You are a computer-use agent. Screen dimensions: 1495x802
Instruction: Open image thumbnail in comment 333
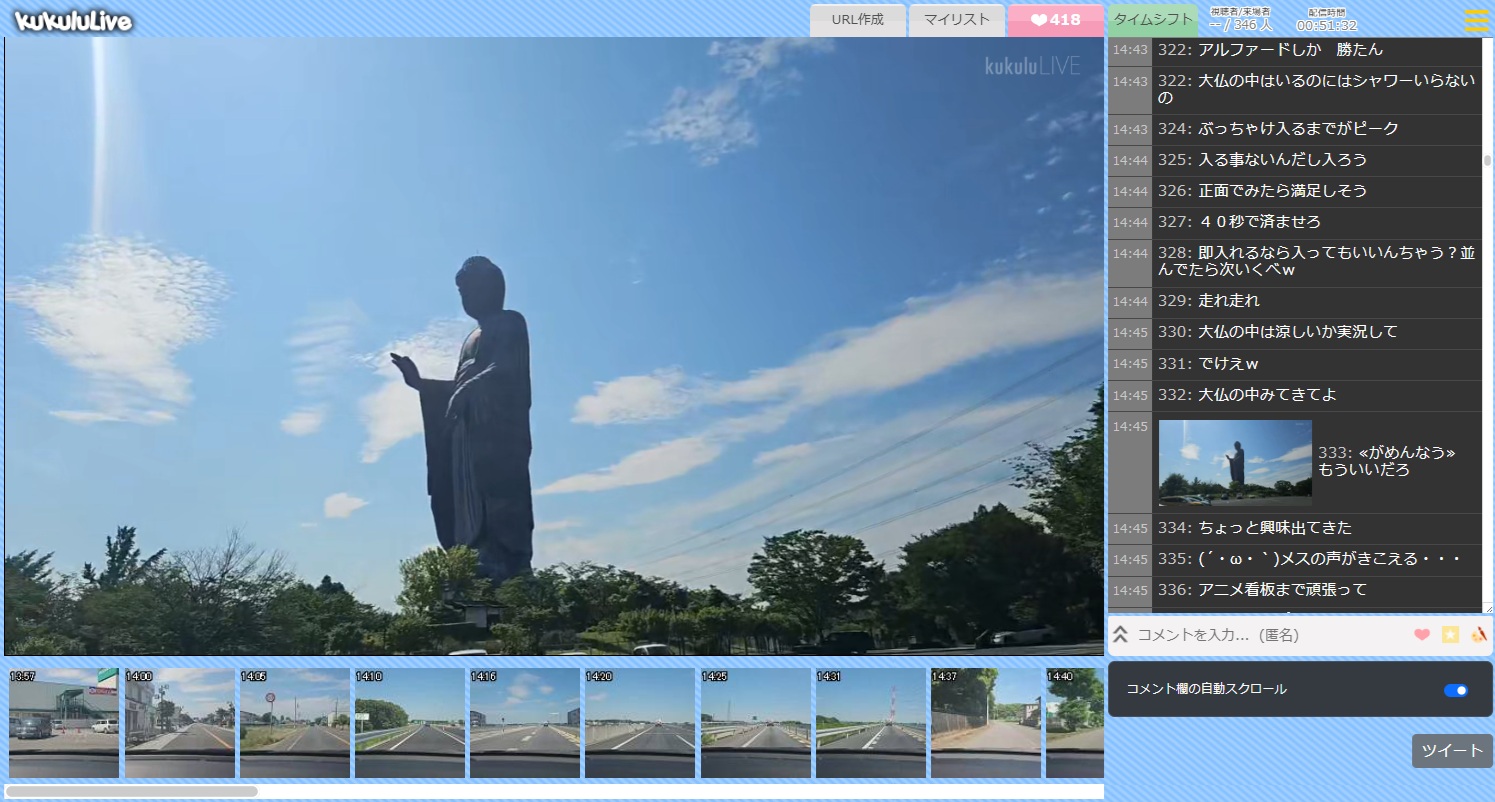click(x=1235, y=462)
